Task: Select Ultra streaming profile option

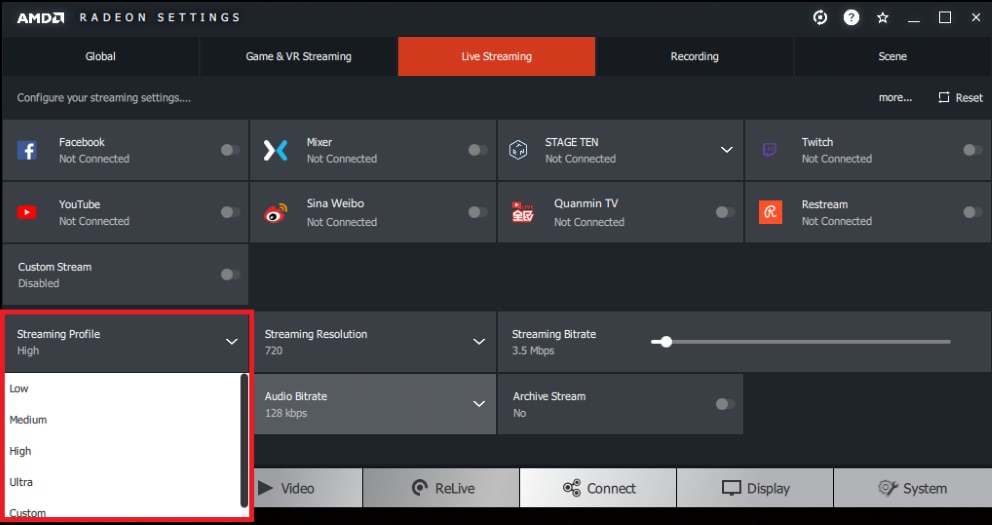Action: tap(123, 482)
